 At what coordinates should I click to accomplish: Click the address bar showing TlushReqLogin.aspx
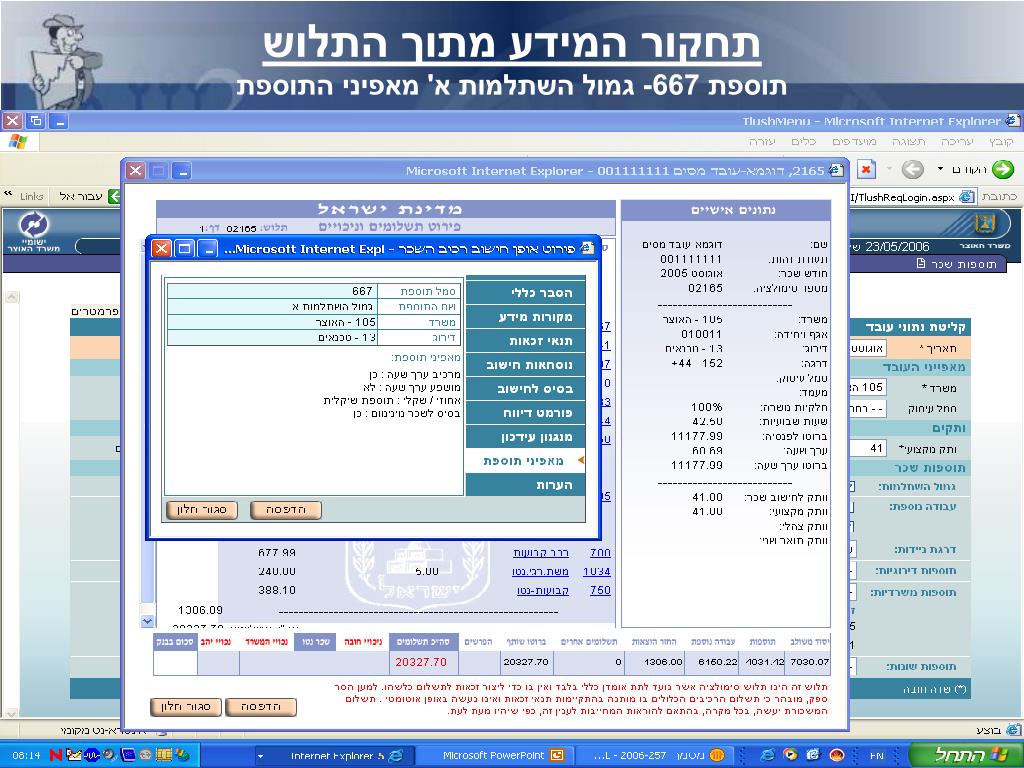(913, 197)
